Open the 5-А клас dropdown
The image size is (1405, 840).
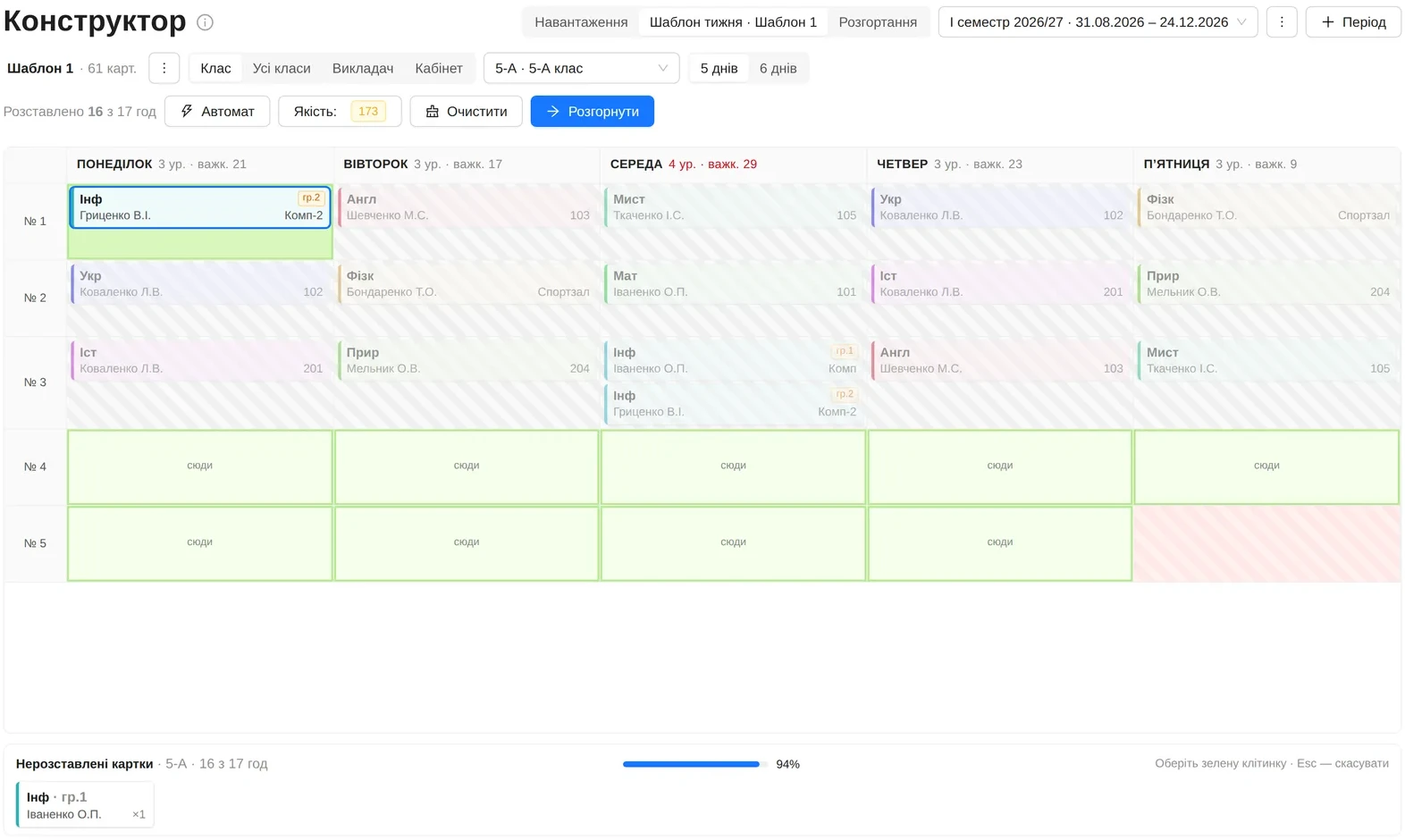click(x=582, y=68)
